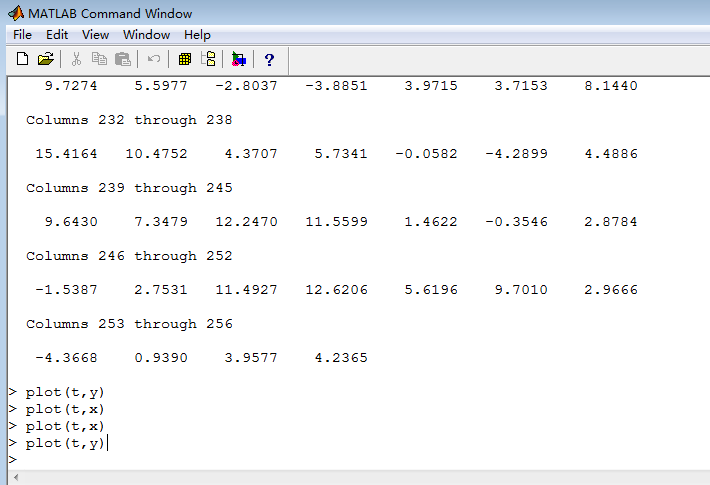
Task: Click the value 5.6196
Action: [x=431, y=290]
